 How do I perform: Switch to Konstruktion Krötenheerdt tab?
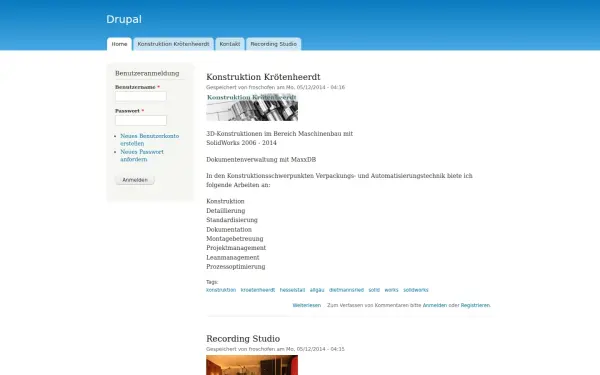[173, 44]
